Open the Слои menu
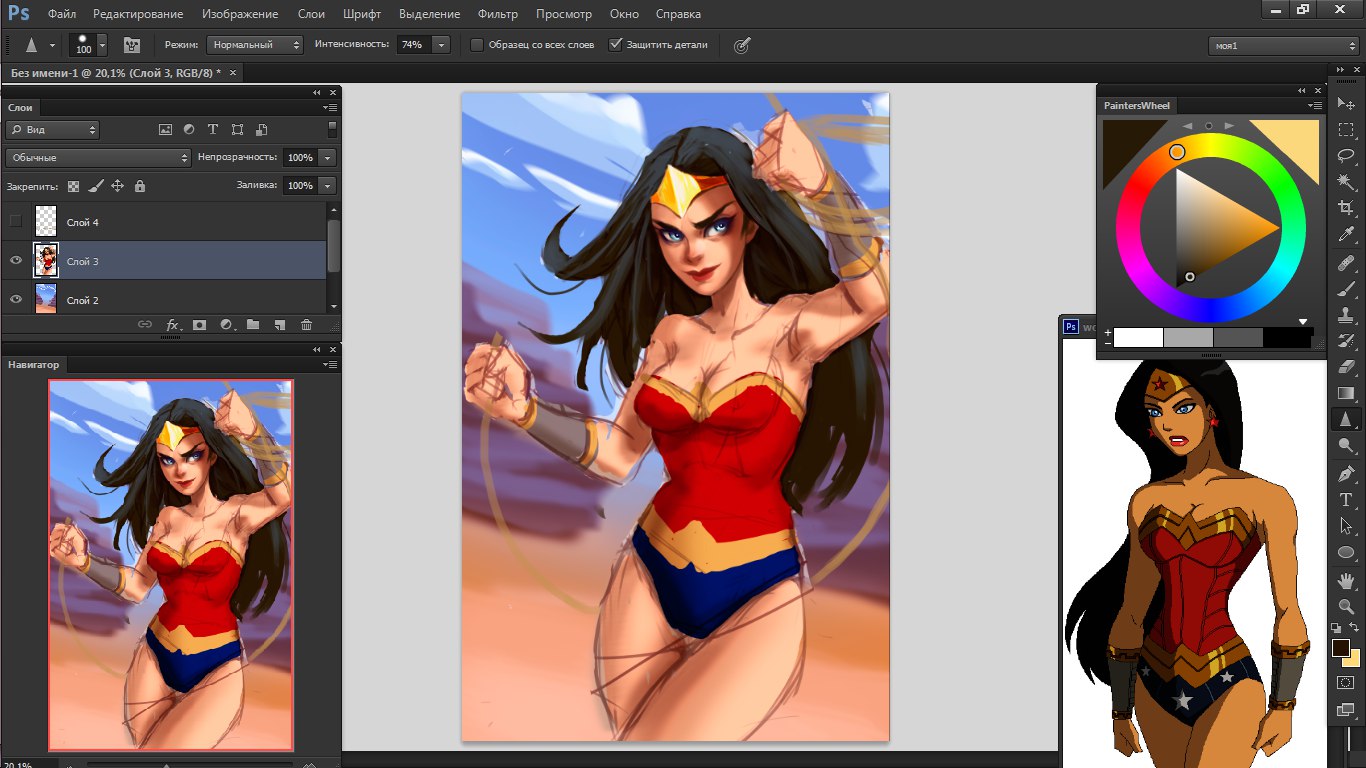Image resolution: width=1366 pixels, height=768 pixels. click(x=310, y=14)
